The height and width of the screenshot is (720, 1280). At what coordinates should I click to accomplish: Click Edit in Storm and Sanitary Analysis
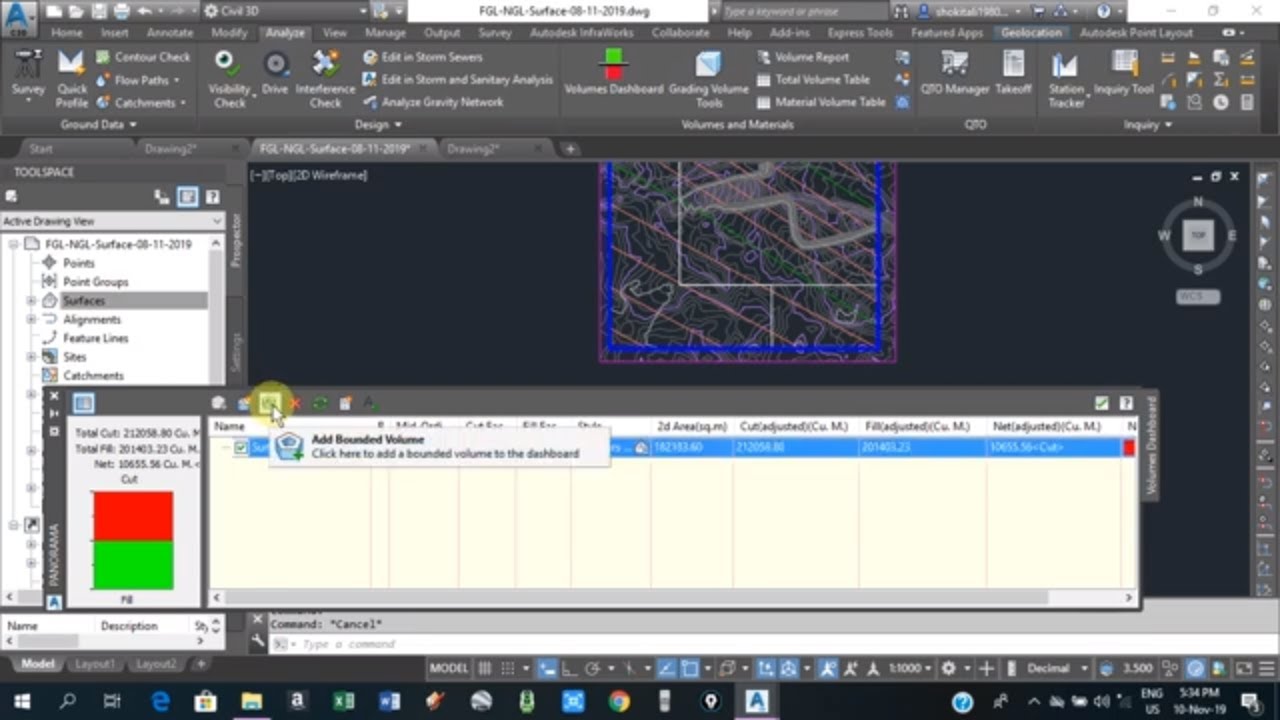pos(458,79)
